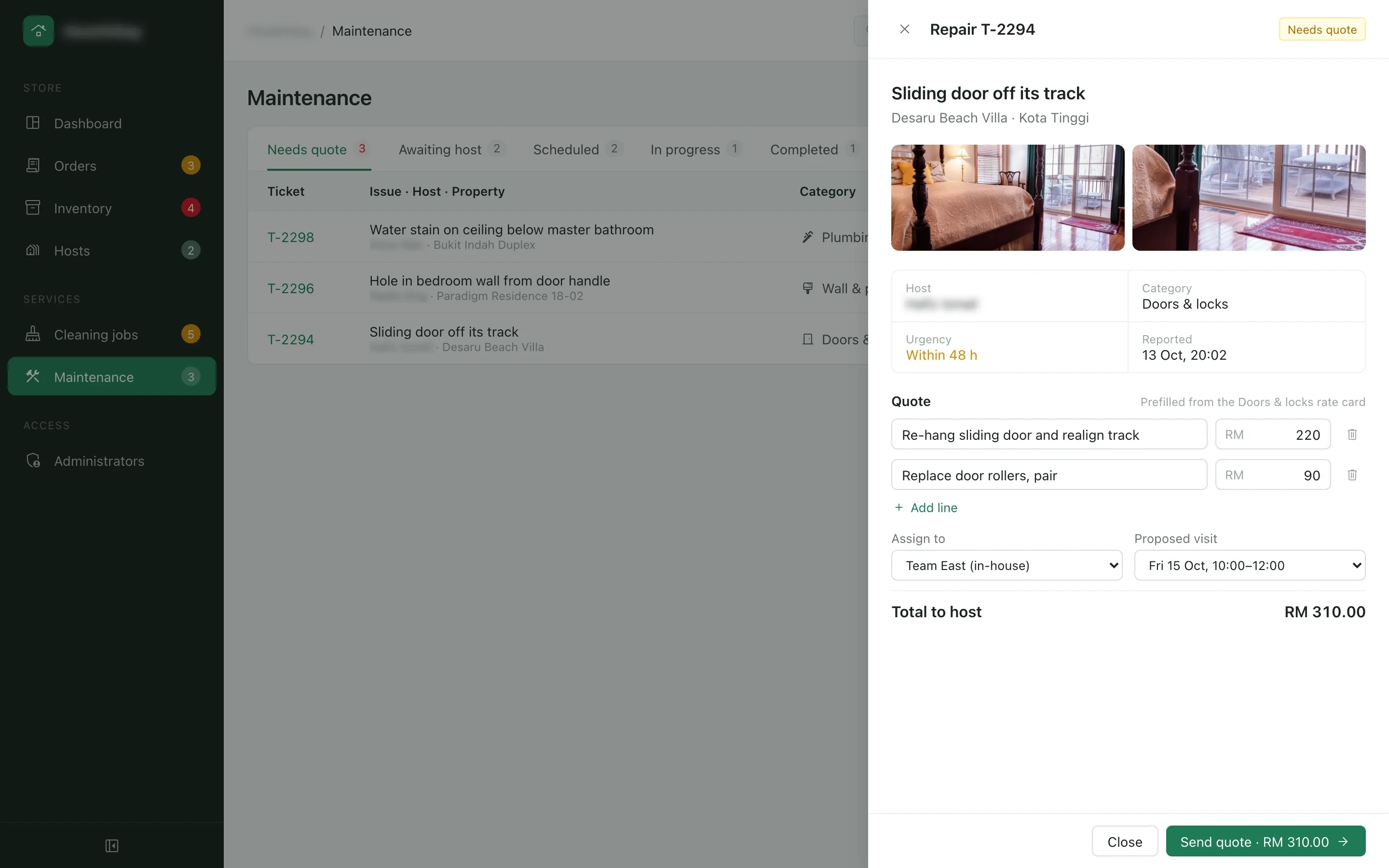Open Cleaning jobs in the sidebar
Image resolution: width=1389 pixels, height=868 pixels.
112,334
